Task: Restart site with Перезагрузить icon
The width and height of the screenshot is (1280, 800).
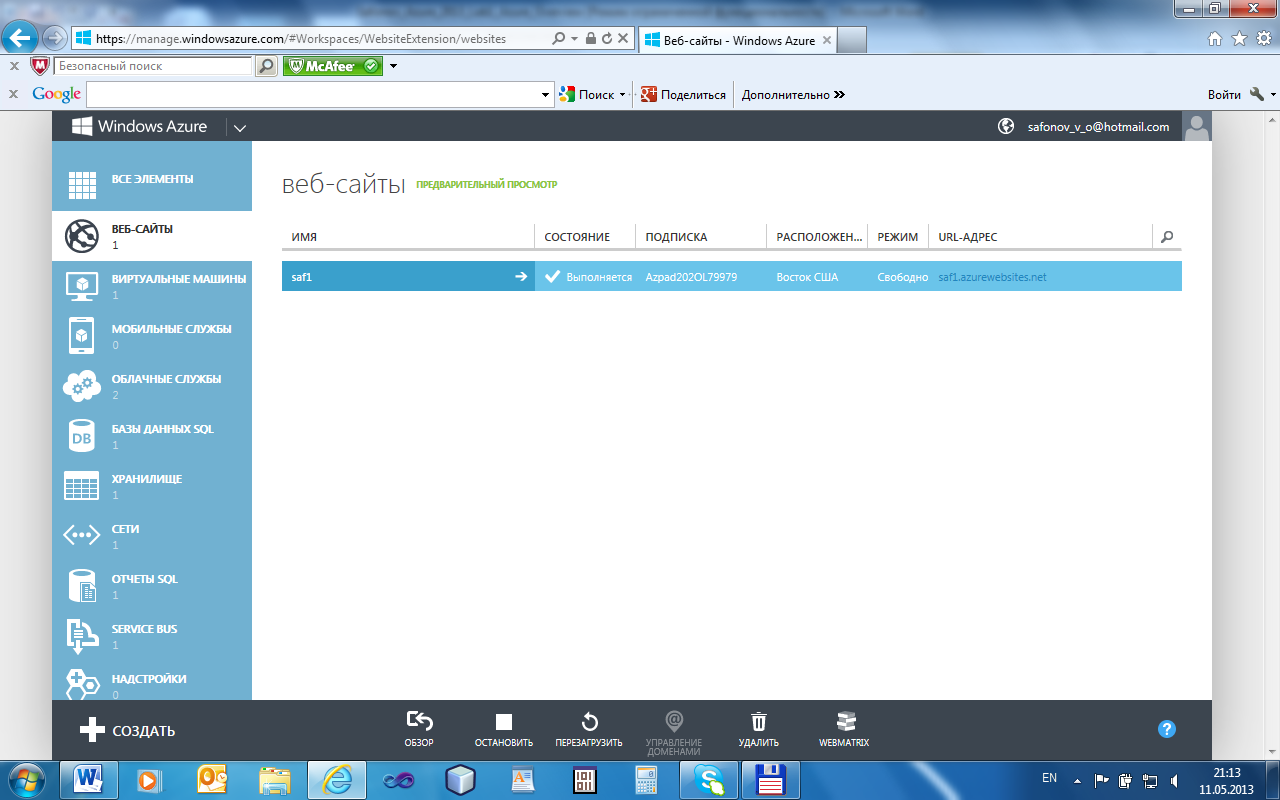Action: coord(589,721)
